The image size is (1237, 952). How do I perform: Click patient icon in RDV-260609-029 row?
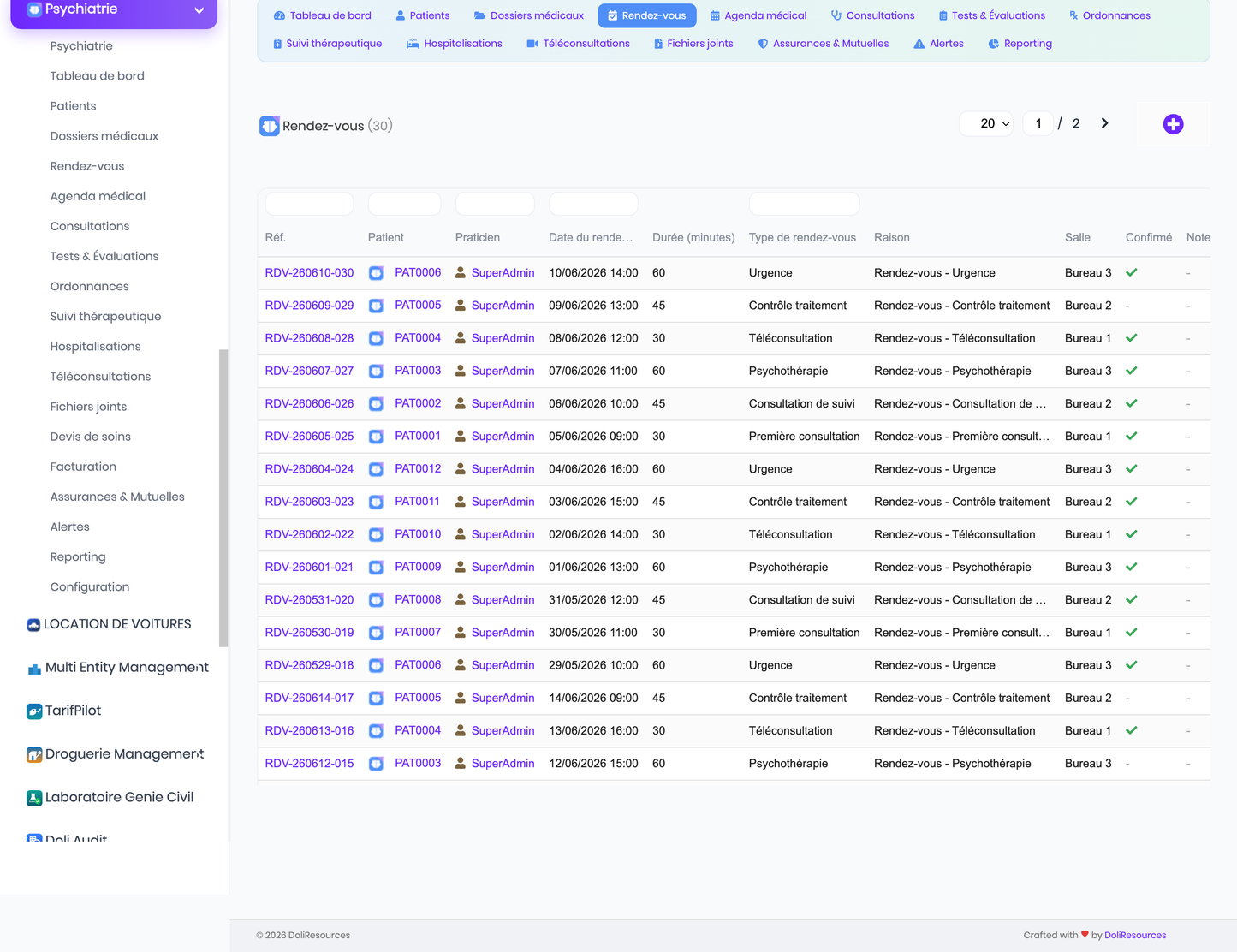(376, 306)
